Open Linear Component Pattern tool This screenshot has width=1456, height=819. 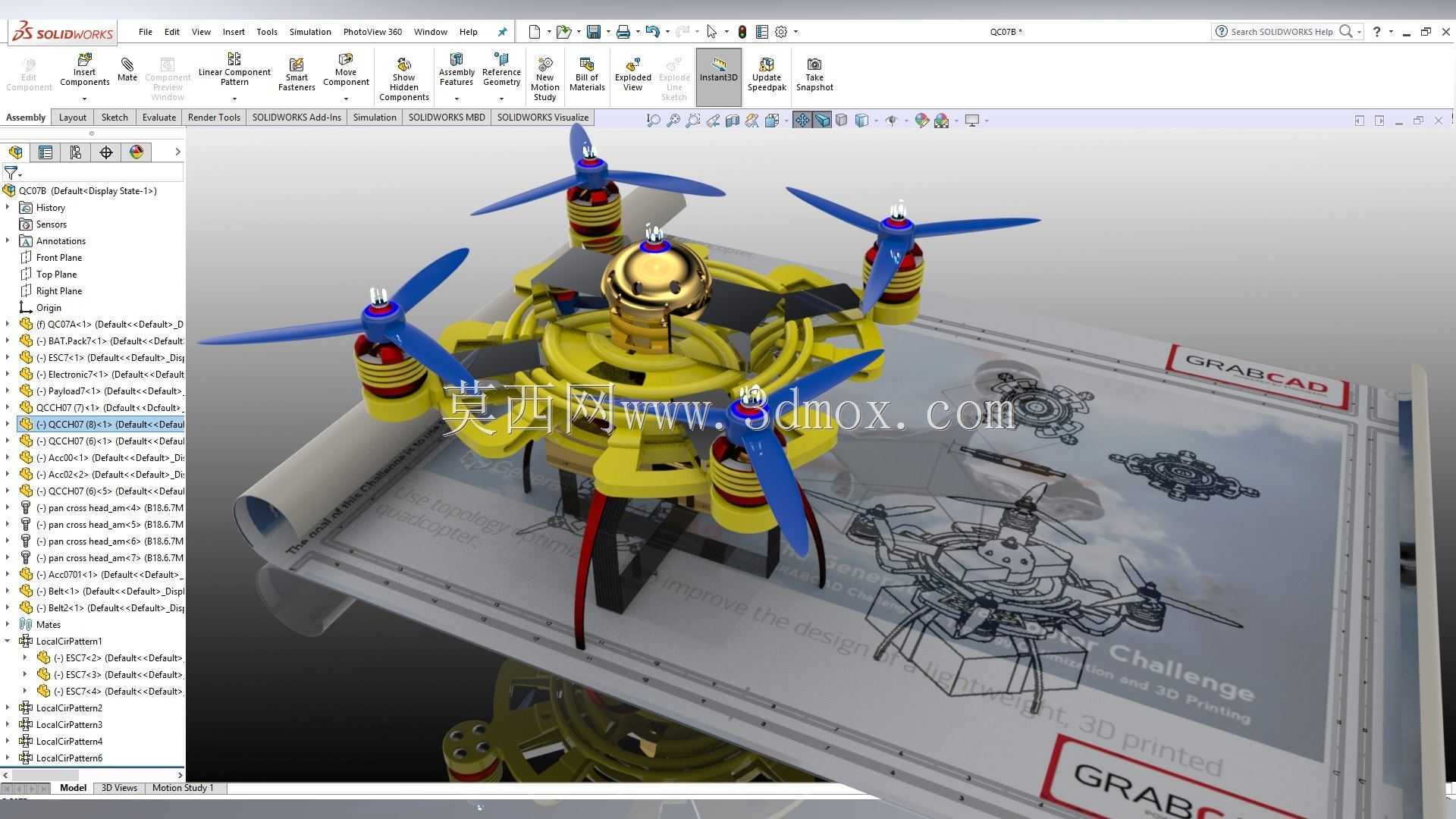click(x=234, y=69)
